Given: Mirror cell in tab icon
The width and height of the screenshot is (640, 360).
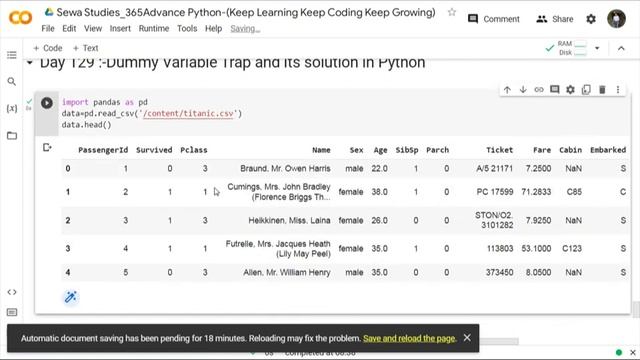Looking at the screenshot, I should [586, 90].
